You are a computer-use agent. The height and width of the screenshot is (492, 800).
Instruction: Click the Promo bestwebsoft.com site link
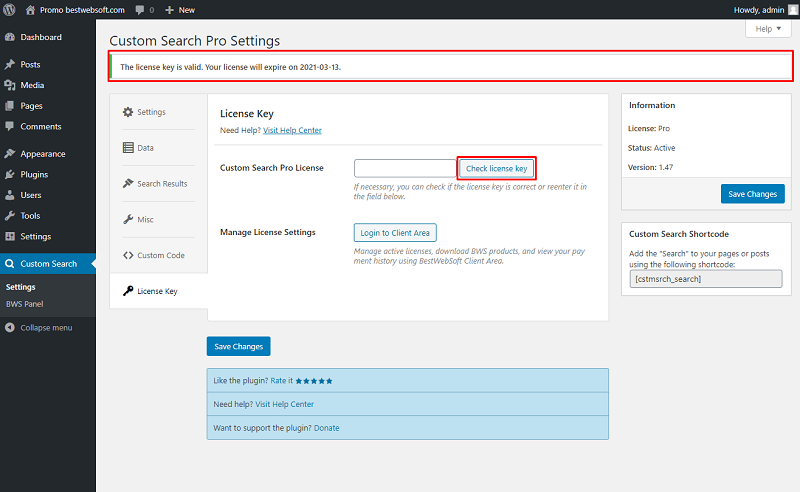tap(82, 10)
